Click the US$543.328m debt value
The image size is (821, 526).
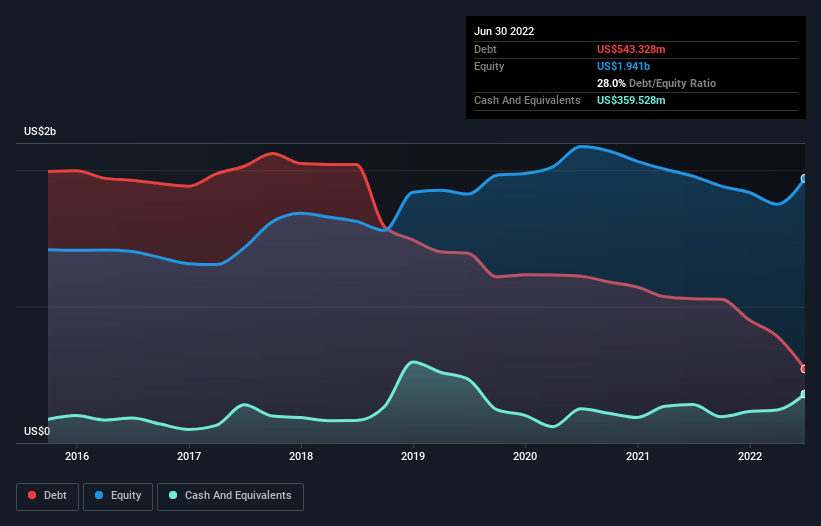point(631,49)
